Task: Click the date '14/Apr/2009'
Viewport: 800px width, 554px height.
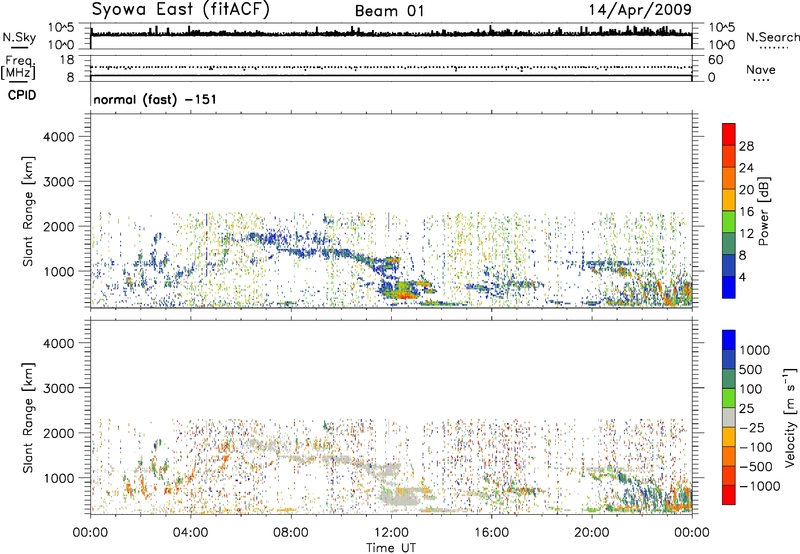Action: (640, 10)
